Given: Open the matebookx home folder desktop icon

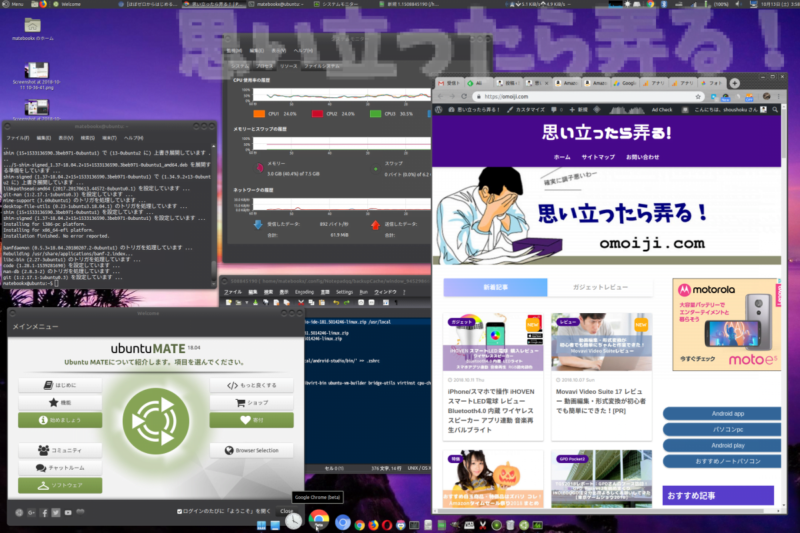Looking at the screenshot, I should [x=32, y=29].
